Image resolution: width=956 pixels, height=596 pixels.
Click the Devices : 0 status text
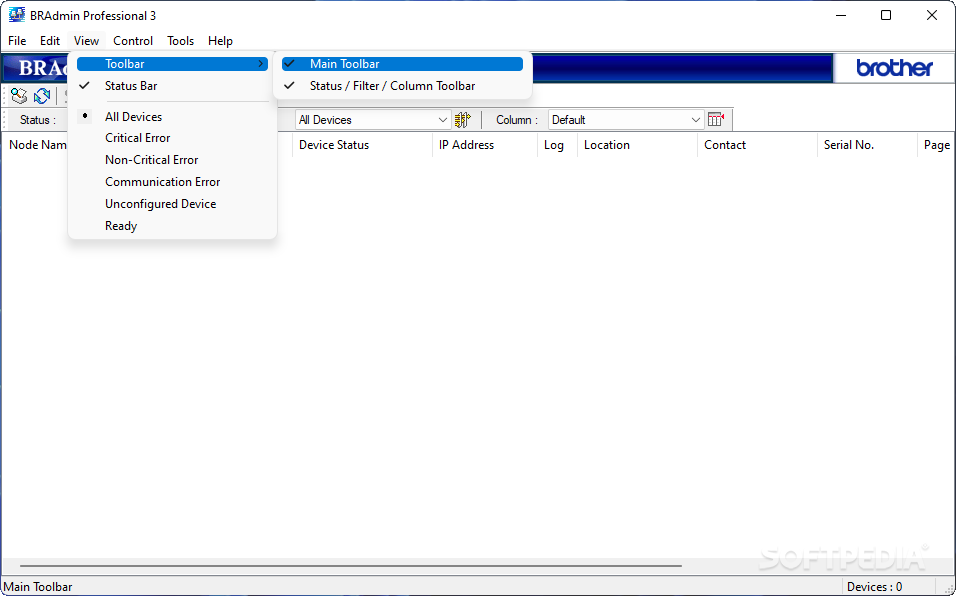click(874, 587)
